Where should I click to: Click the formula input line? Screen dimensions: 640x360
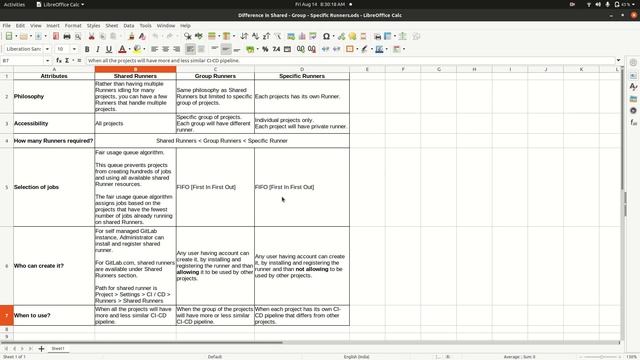tap(350, 60)
